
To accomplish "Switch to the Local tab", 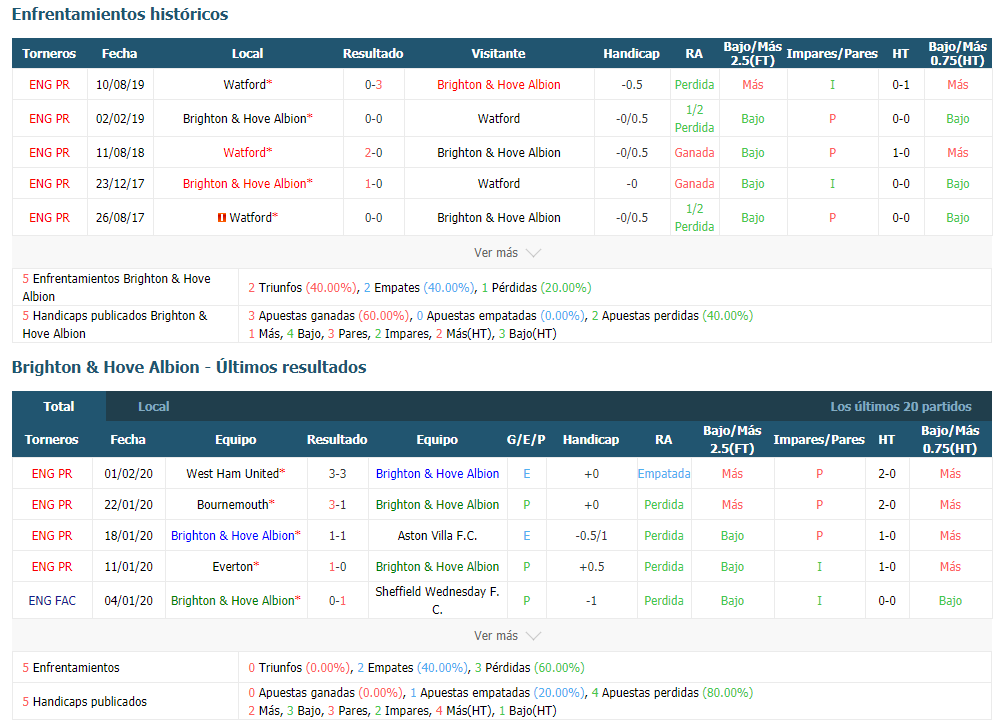I will pos(154,406).
